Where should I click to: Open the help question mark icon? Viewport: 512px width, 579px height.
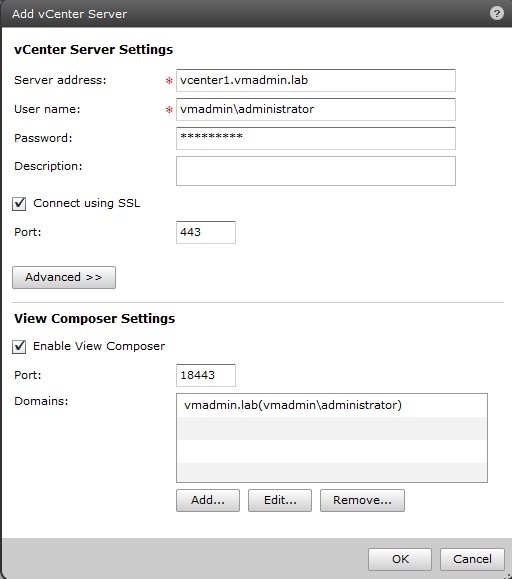pyautogui.click(x=496, y=14)
